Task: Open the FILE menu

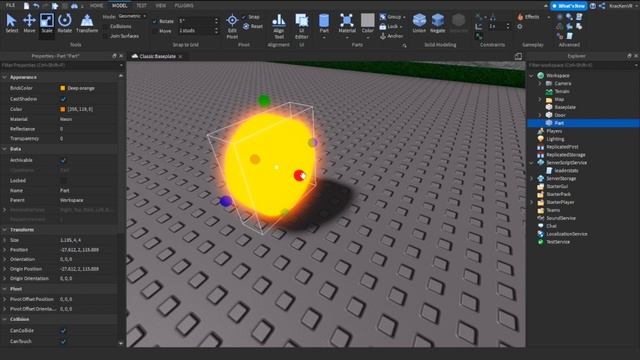Action: pos(10,5)
